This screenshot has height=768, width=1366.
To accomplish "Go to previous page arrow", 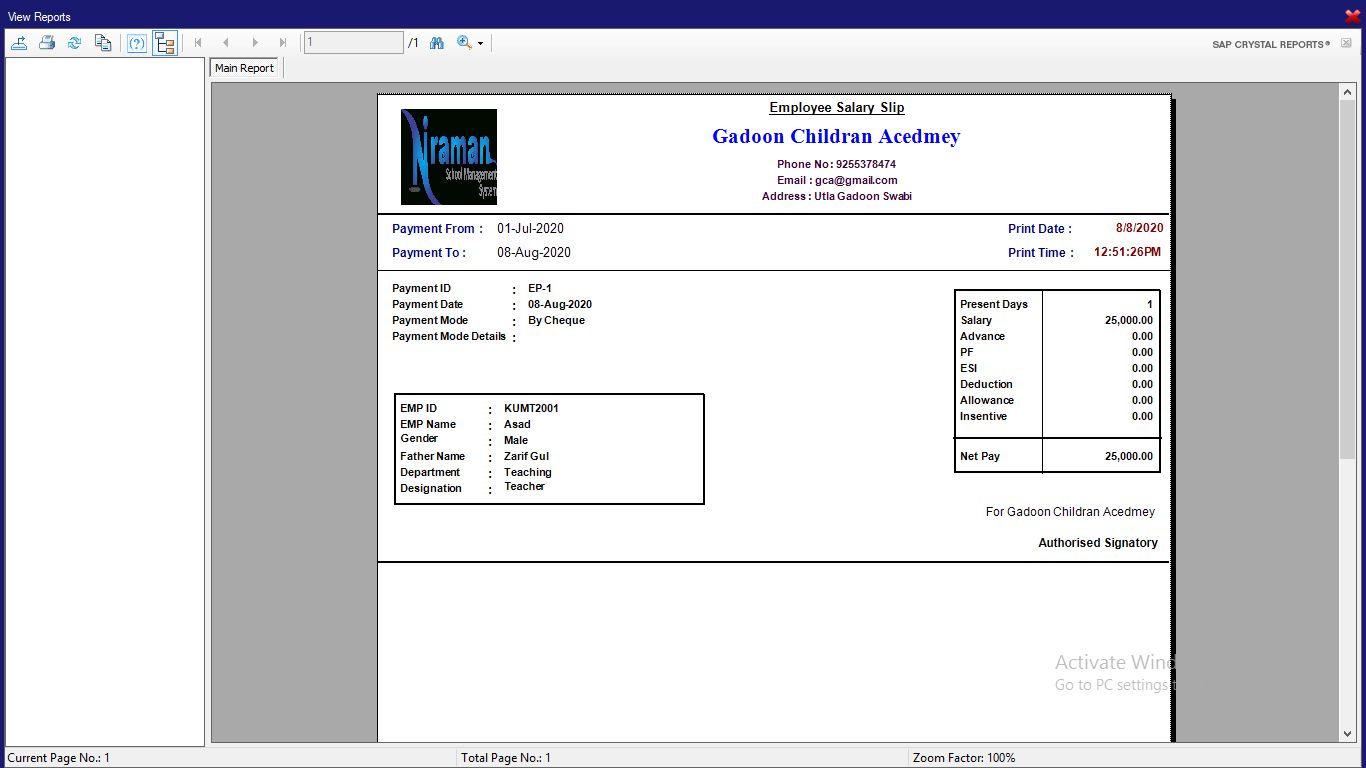I will (x=226, y=43).
